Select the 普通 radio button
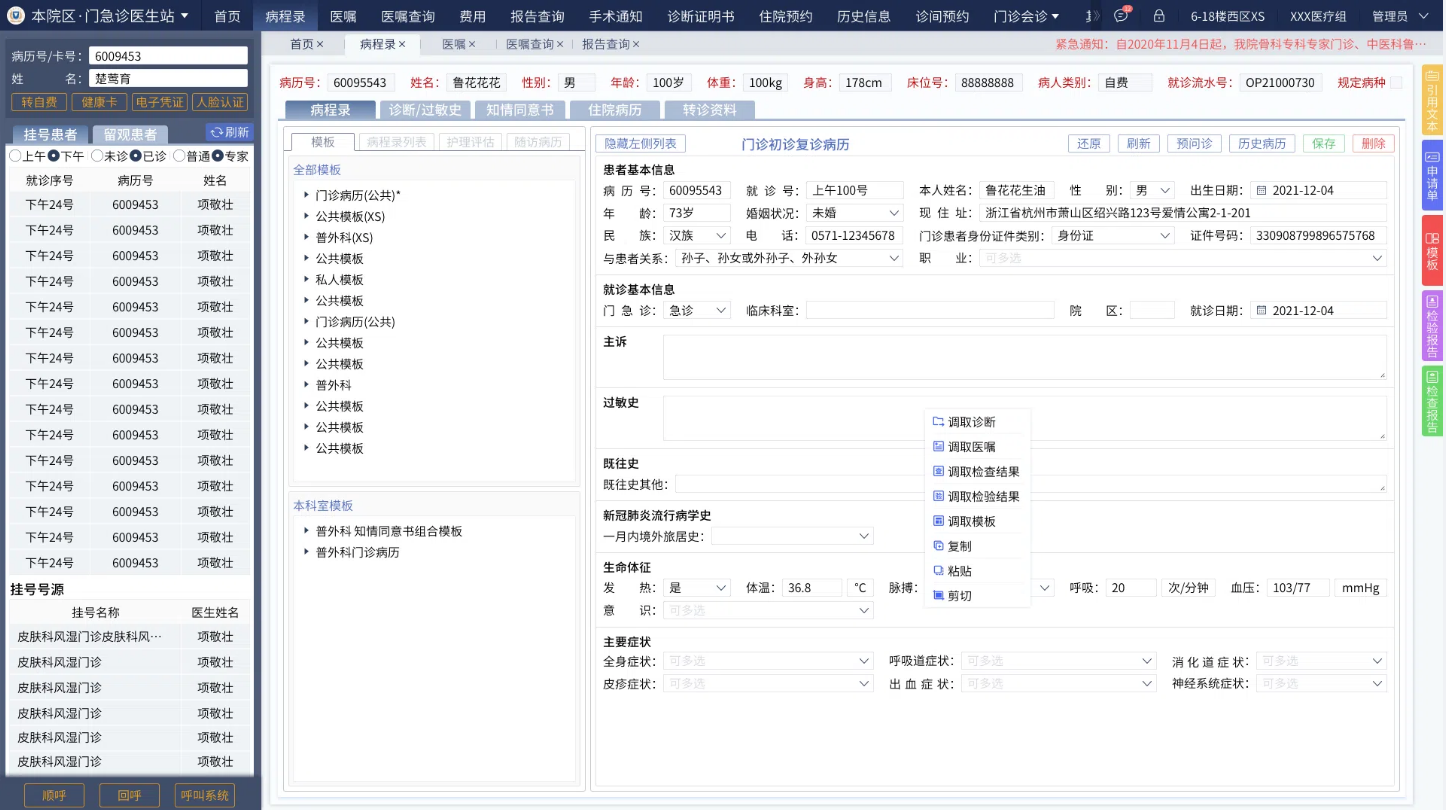 [179, 156]
